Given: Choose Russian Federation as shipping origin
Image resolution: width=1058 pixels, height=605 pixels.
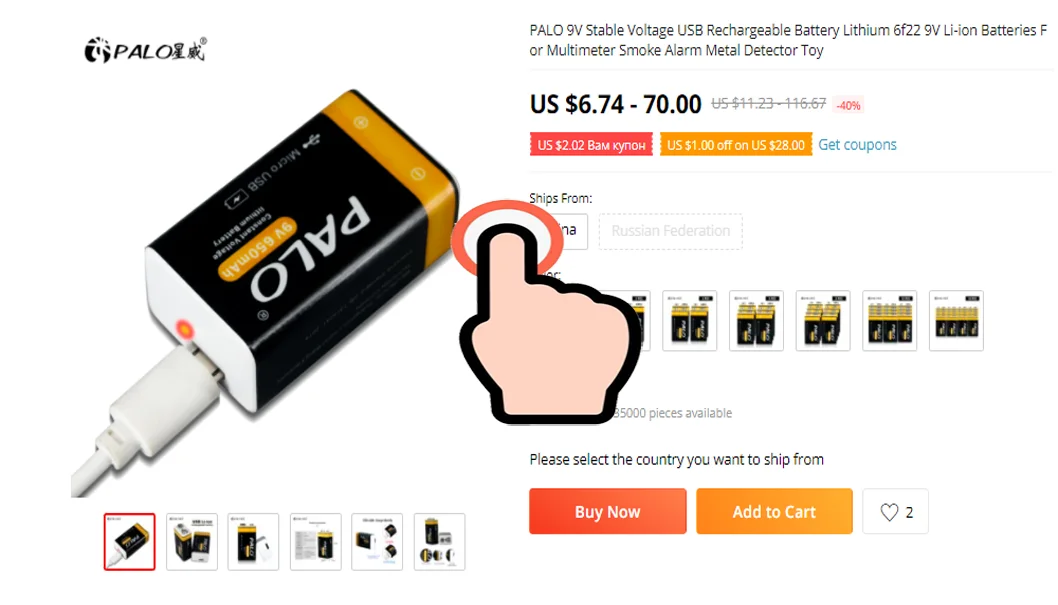Looking at the screenshot, I should pyautogui.click(x=671, y=231).
